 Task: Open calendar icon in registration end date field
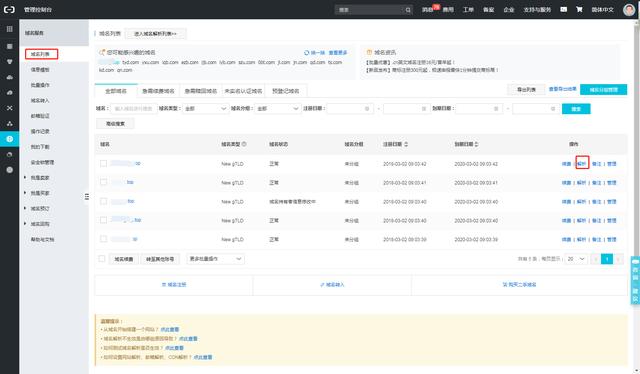pyautogui.click(x=423, y=109)
